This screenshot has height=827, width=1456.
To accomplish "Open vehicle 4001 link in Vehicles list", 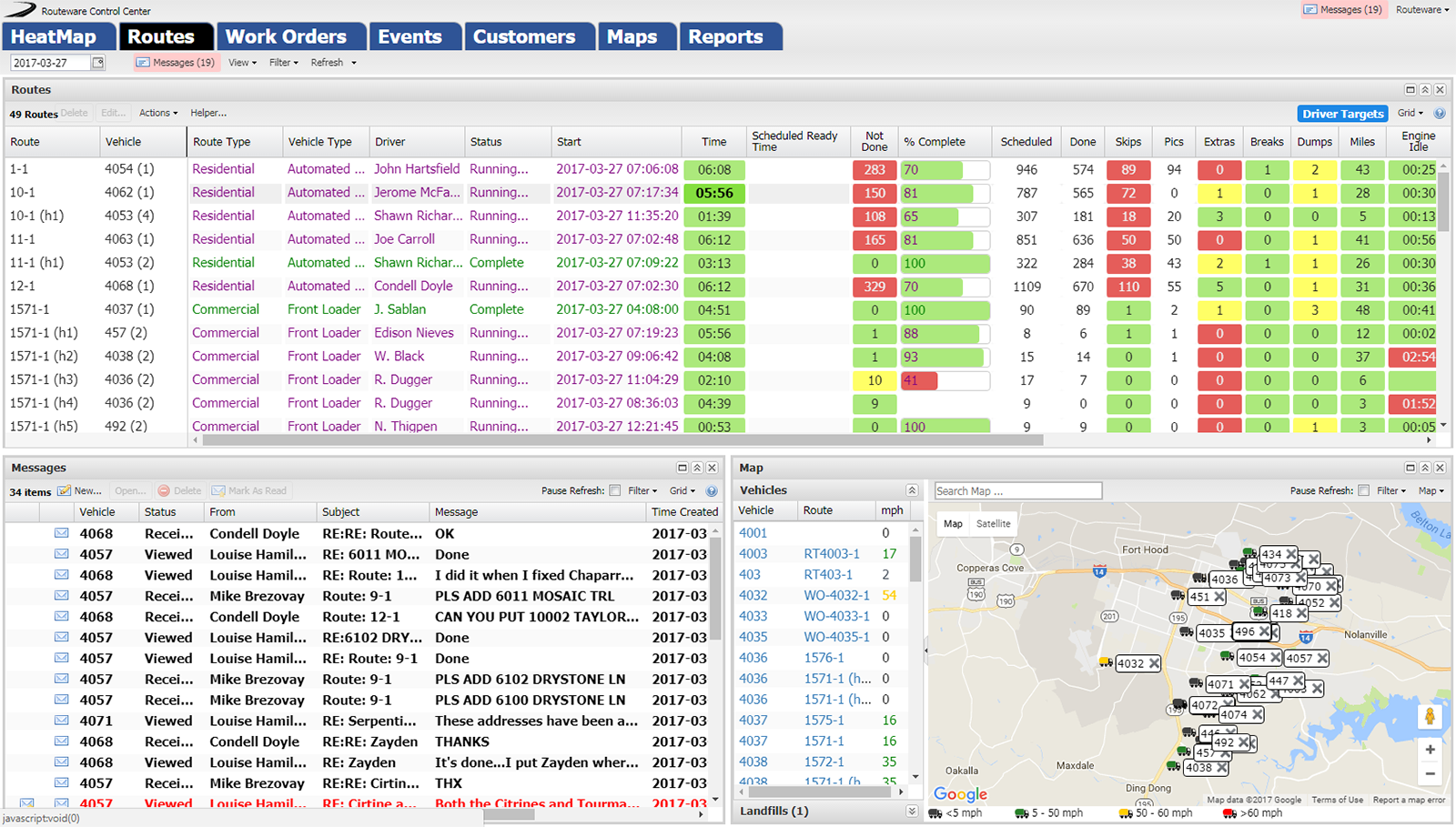I will (x=753, y=532).
